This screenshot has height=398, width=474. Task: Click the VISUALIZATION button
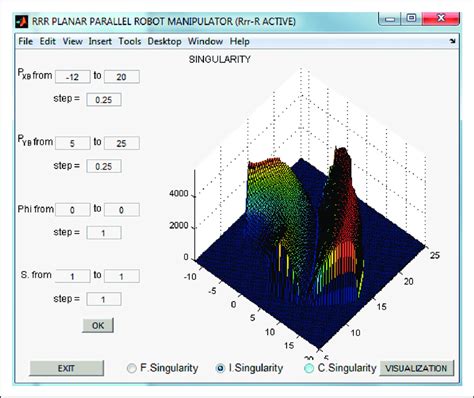pos(416,368)
